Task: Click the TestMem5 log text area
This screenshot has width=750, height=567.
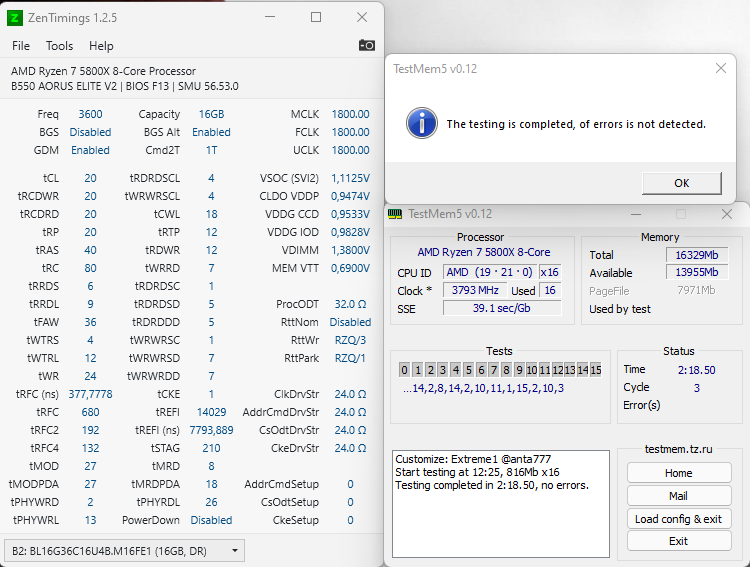Action: (501, 504)
